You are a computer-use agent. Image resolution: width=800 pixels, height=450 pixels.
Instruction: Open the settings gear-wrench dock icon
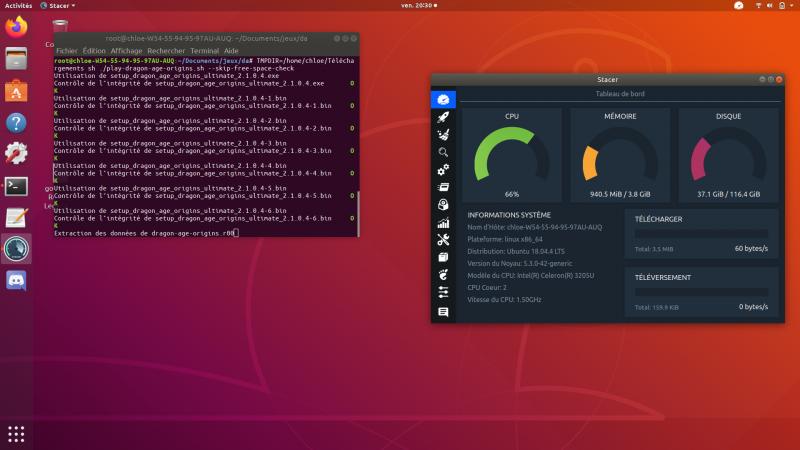[x=16, y=154]
